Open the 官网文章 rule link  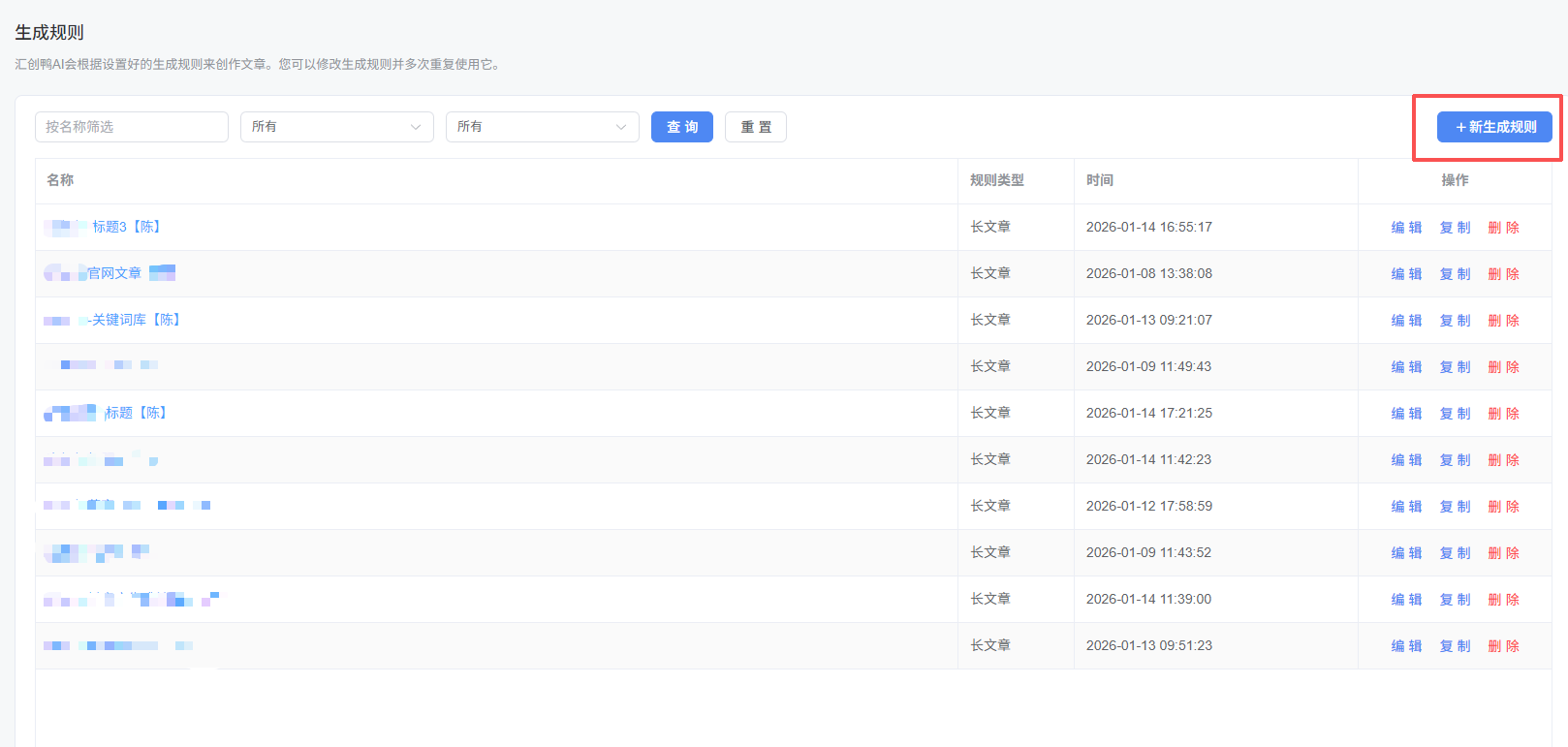pyautogui.click(x=114, y=273)
